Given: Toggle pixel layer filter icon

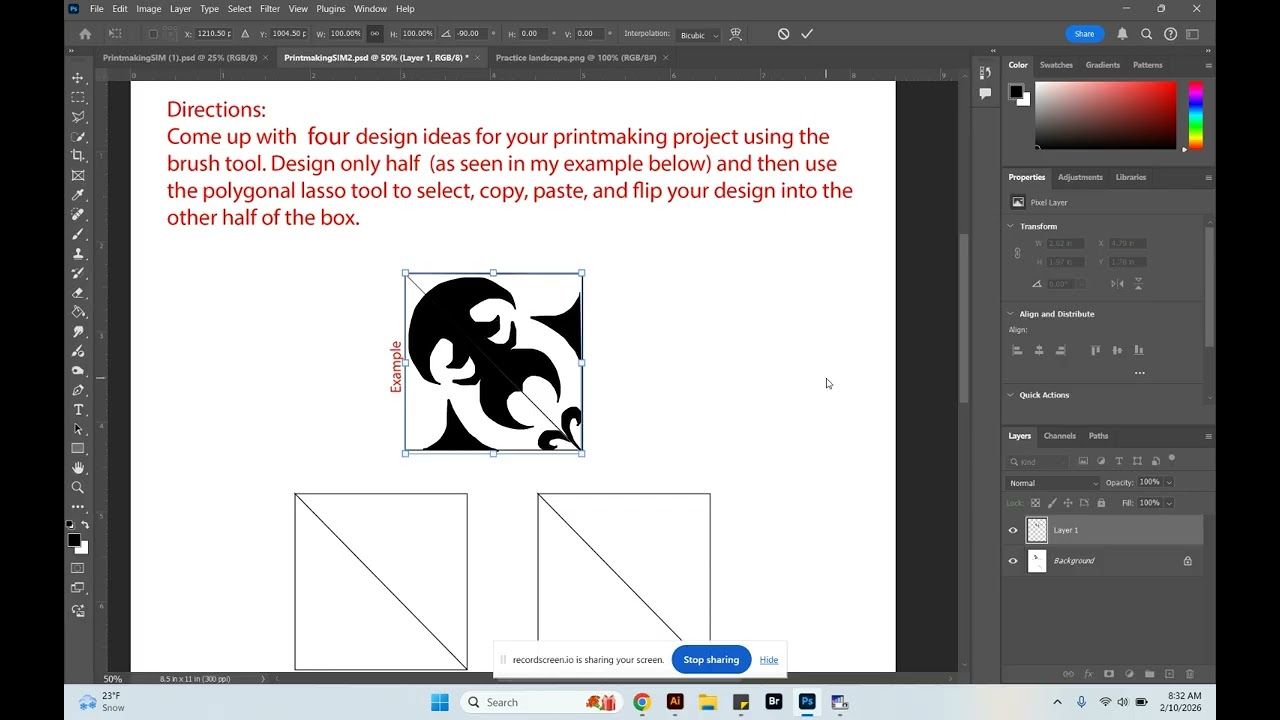Looking at the screenshot, I should [x=1083, y=461].
